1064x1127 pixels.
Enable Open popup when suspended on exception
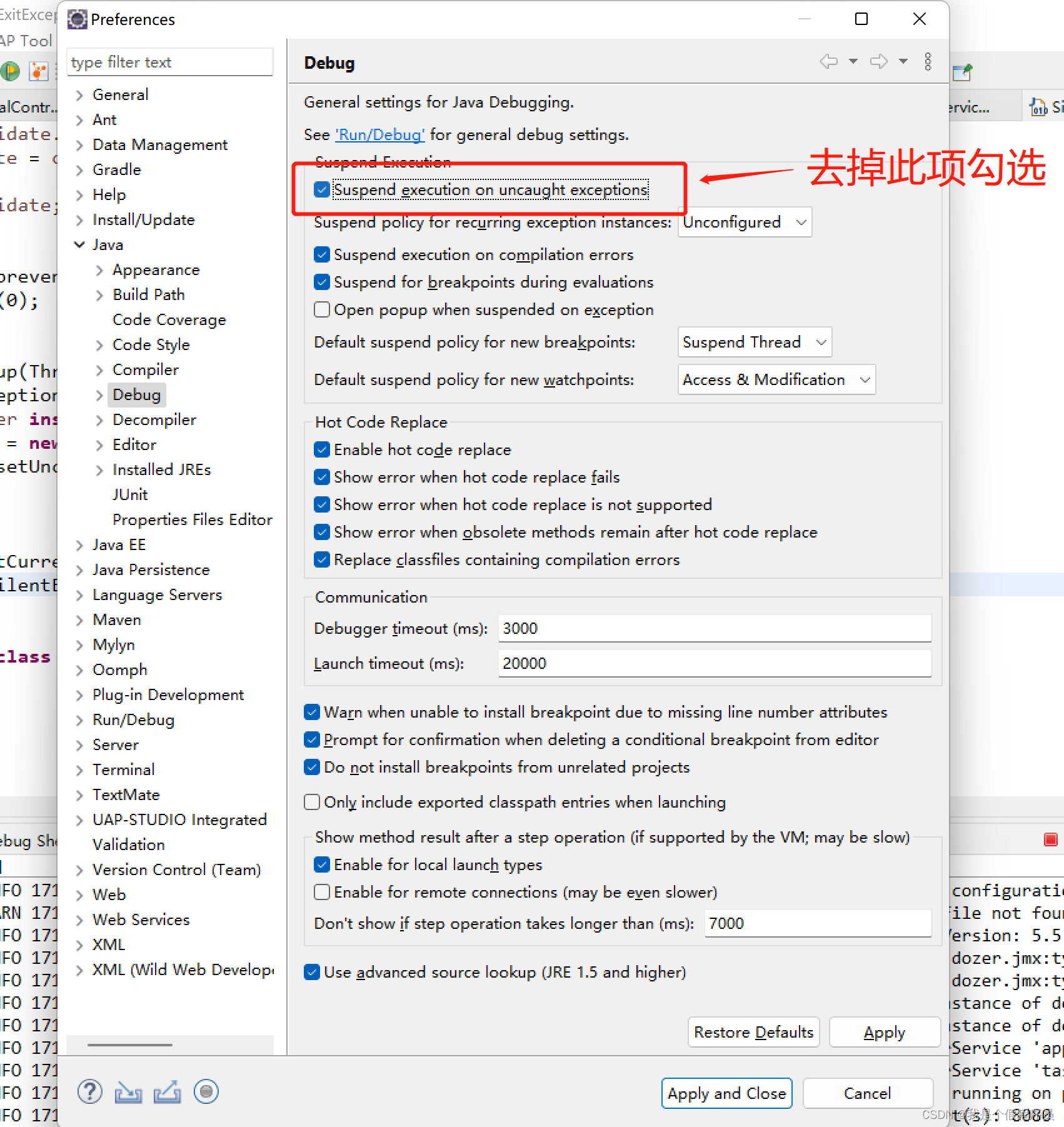click(x=321, y=309)
